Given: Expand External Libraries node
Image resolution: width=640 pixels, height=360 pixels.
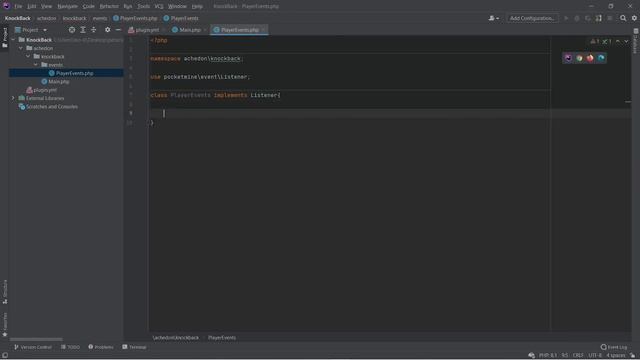Looking at the screenshot, I should click(13, 98).
